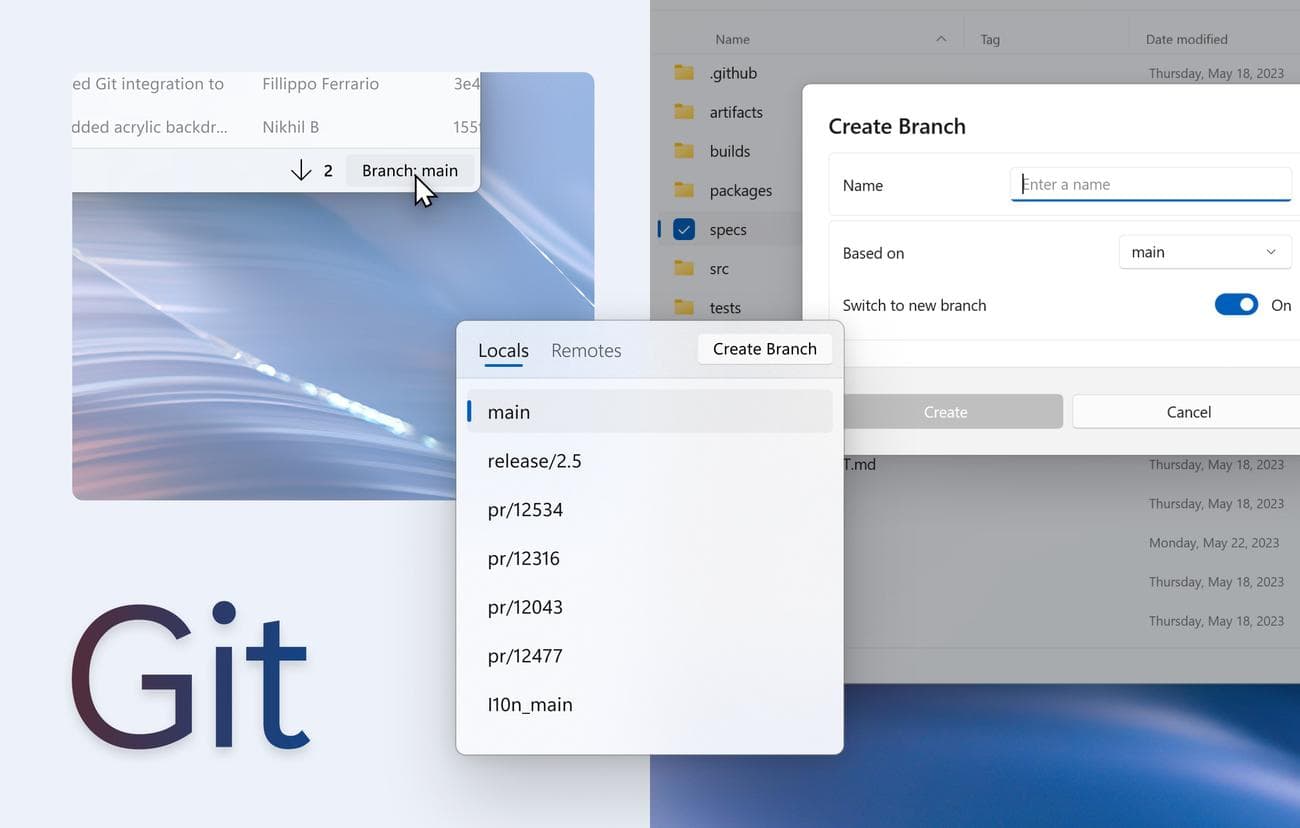Open the Based on branch dropdown

pyautogui.click(x=1204, y=252)
